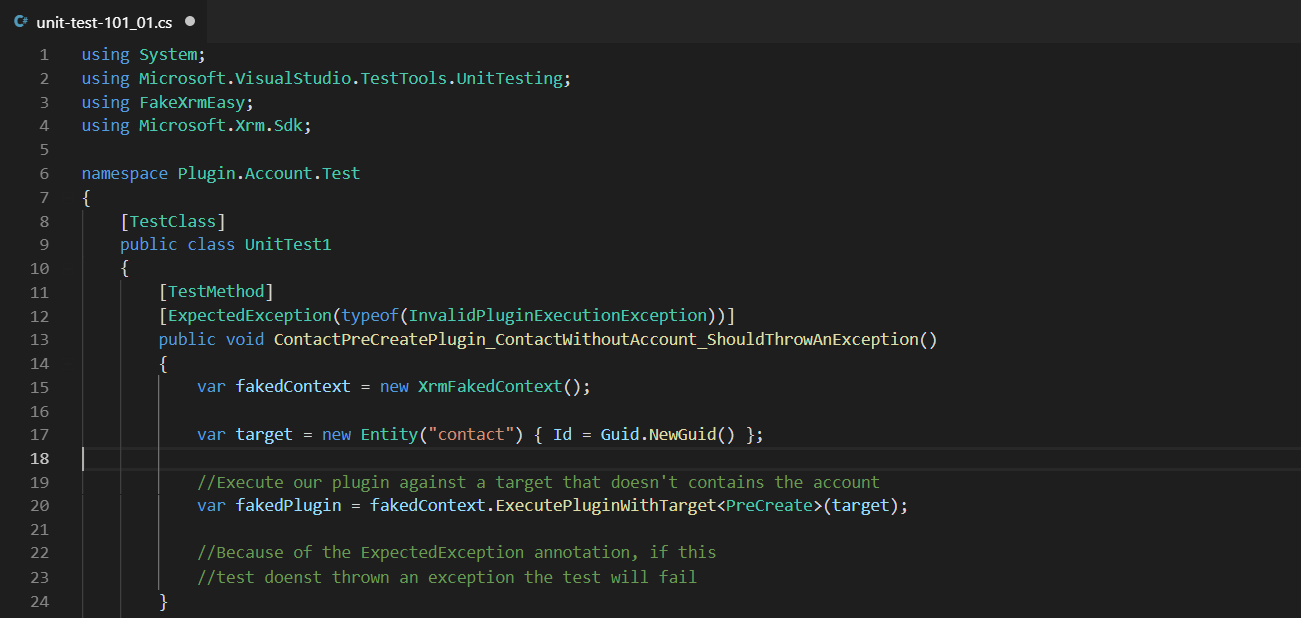1301x618 pixels.
Task: Place cursor on empty line 18
Action: click(690, 459)
